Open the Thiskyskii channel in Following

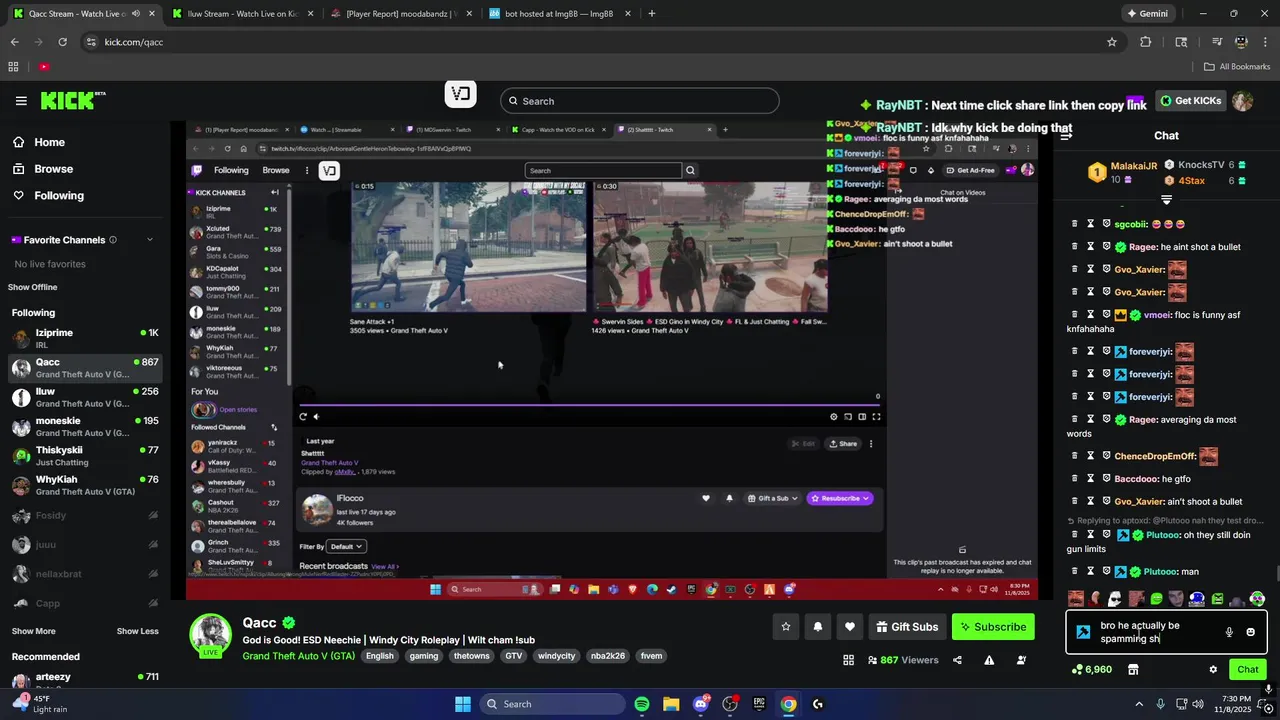(x=84, y=456)
